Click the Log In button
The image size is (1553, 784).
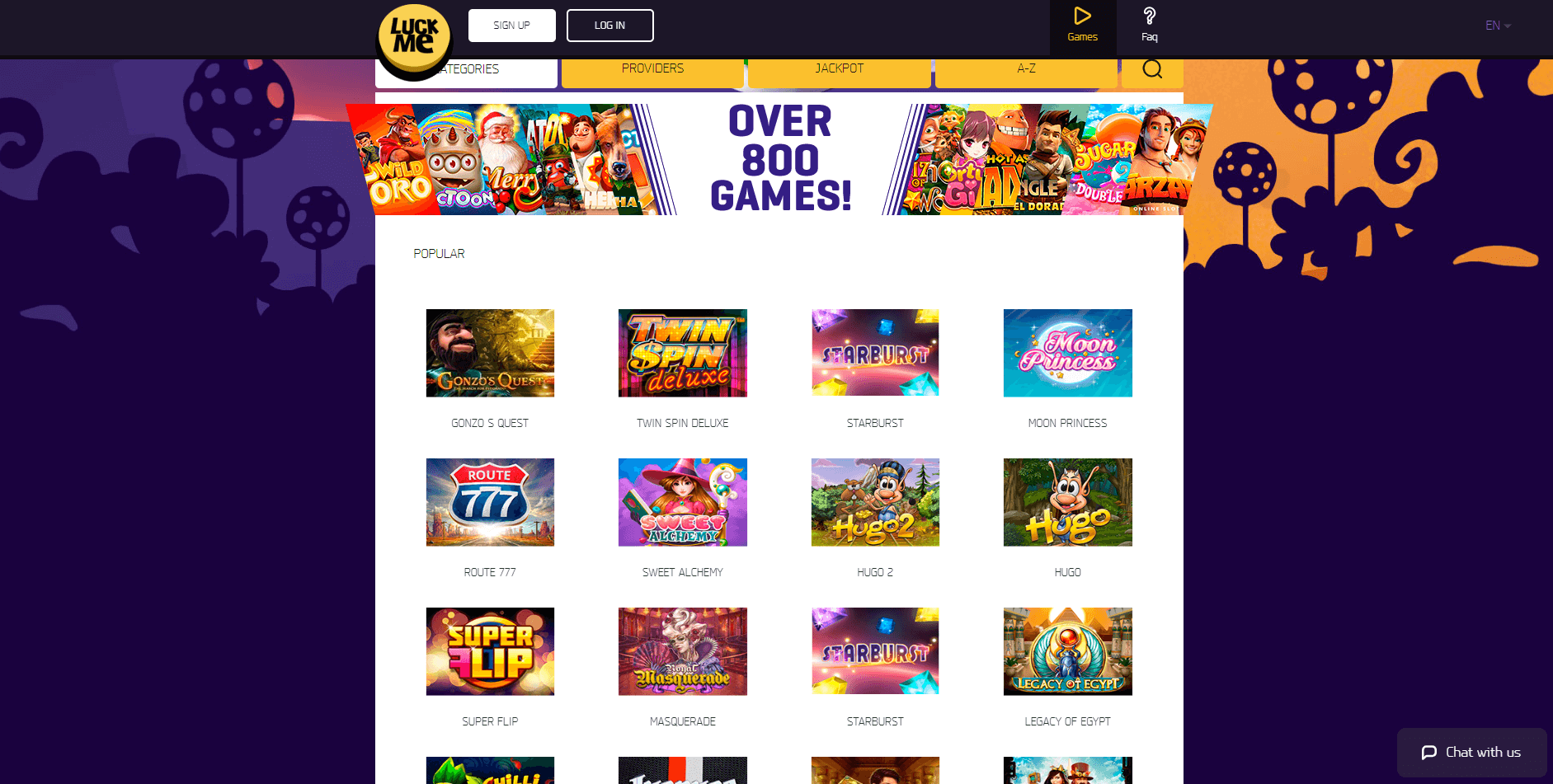pyautogui.click(x=609, y=26)
